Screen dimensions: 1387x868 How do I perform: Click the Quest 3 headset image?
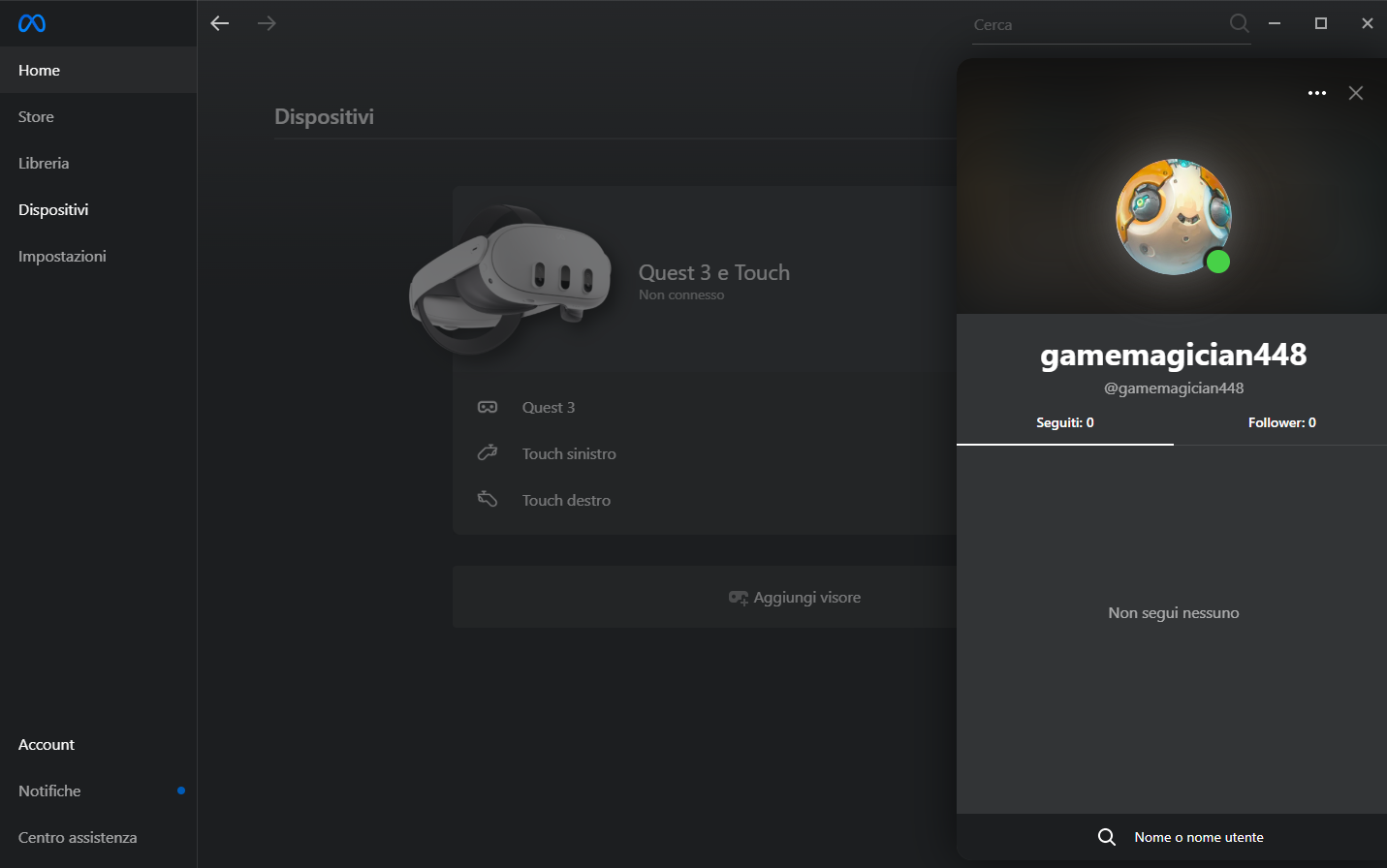510,278
